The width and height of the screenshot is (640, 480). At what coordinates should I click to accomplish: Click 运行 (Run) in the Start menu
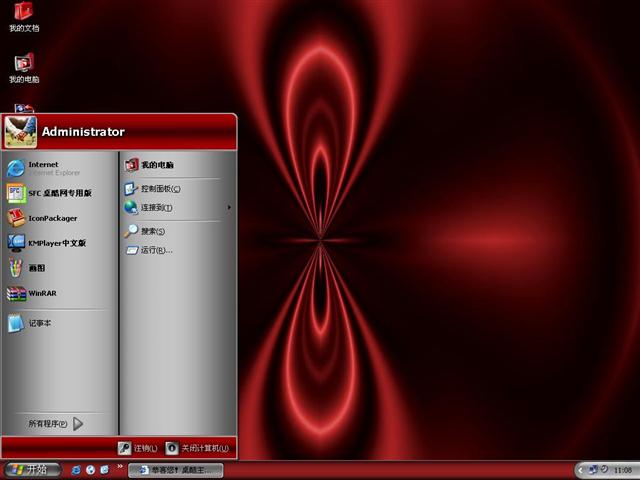click(155, 250)
